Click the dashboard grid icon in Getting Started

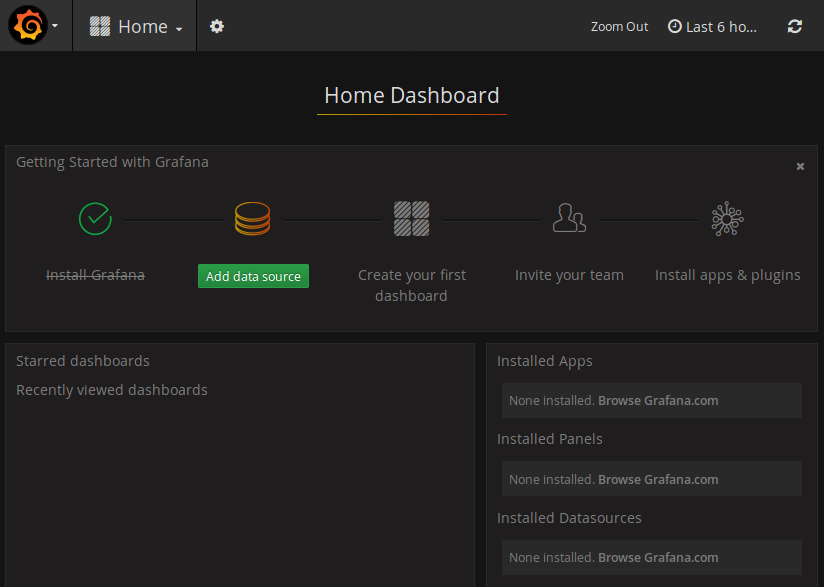click(411, 219)
